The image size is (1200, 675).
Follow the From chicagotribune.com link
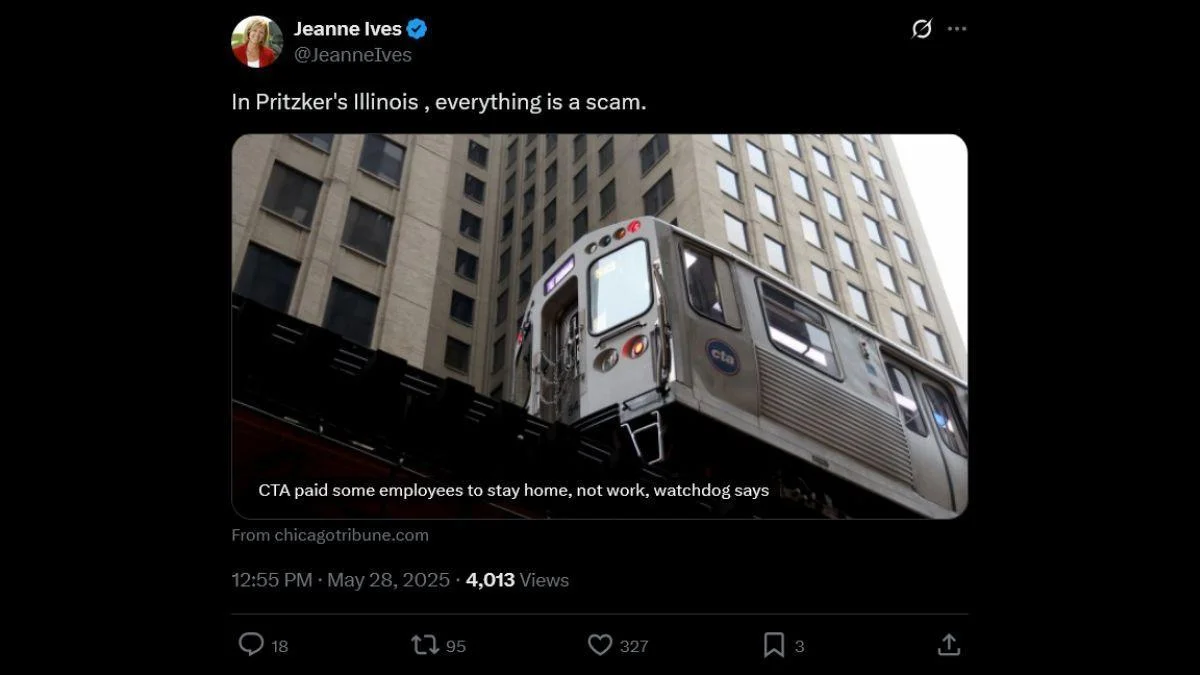click(x=330, y=535)
